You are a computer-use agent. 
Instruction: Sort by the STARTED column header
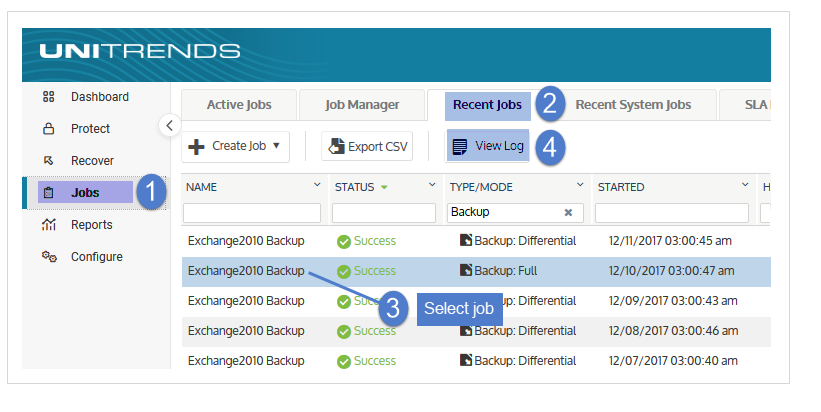click(x=621, y=187)
